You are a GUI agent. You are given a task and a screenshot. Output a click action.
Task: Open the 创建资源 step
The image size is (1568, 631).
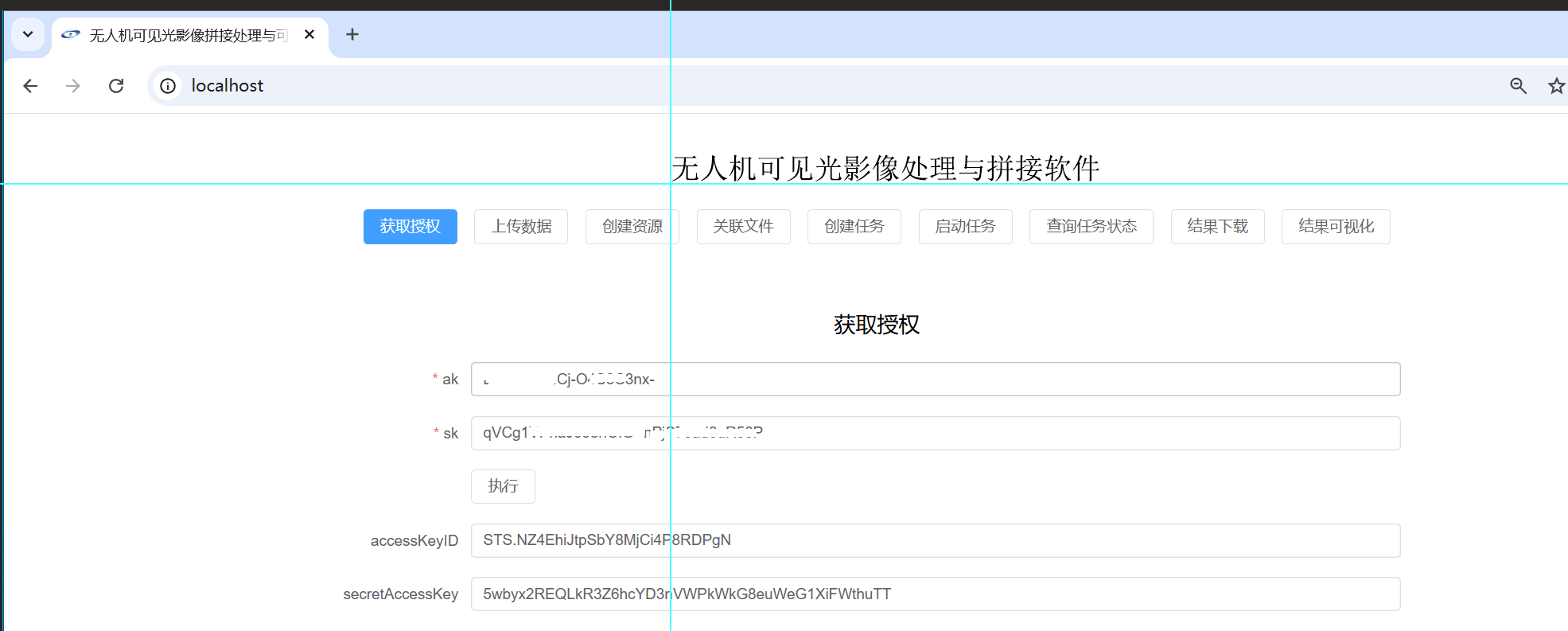[x=632, y=227]
